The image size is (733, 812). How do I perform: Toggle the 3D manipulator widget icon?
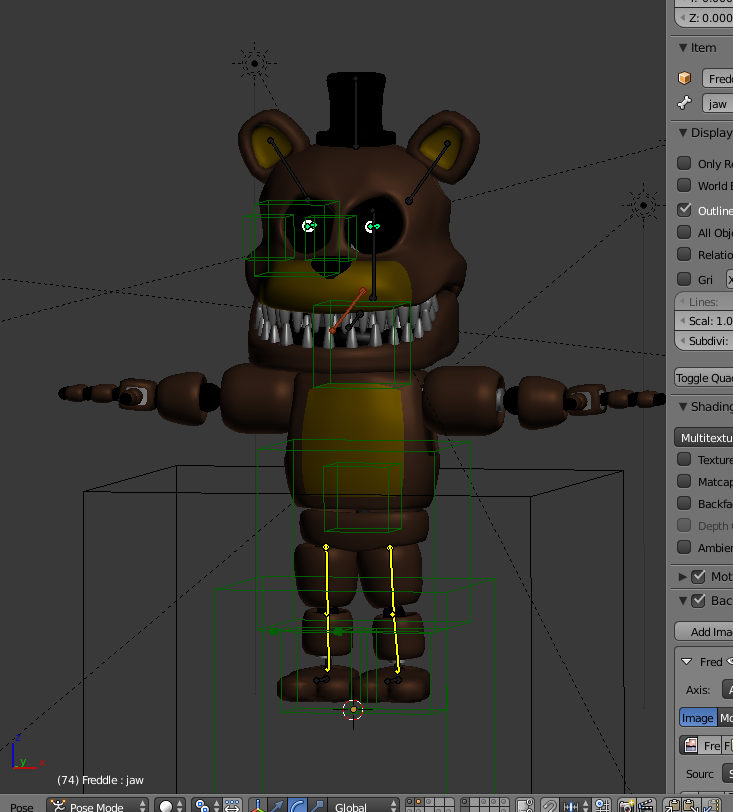pyautogui.click(x=257, y=806)
